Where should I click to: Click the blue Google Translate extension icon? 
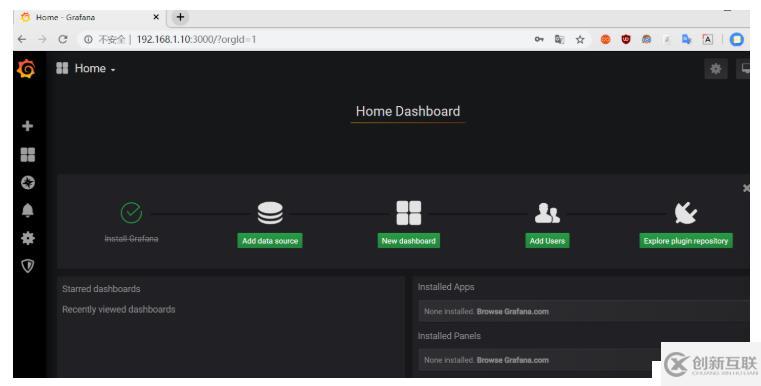pos(686,39)
